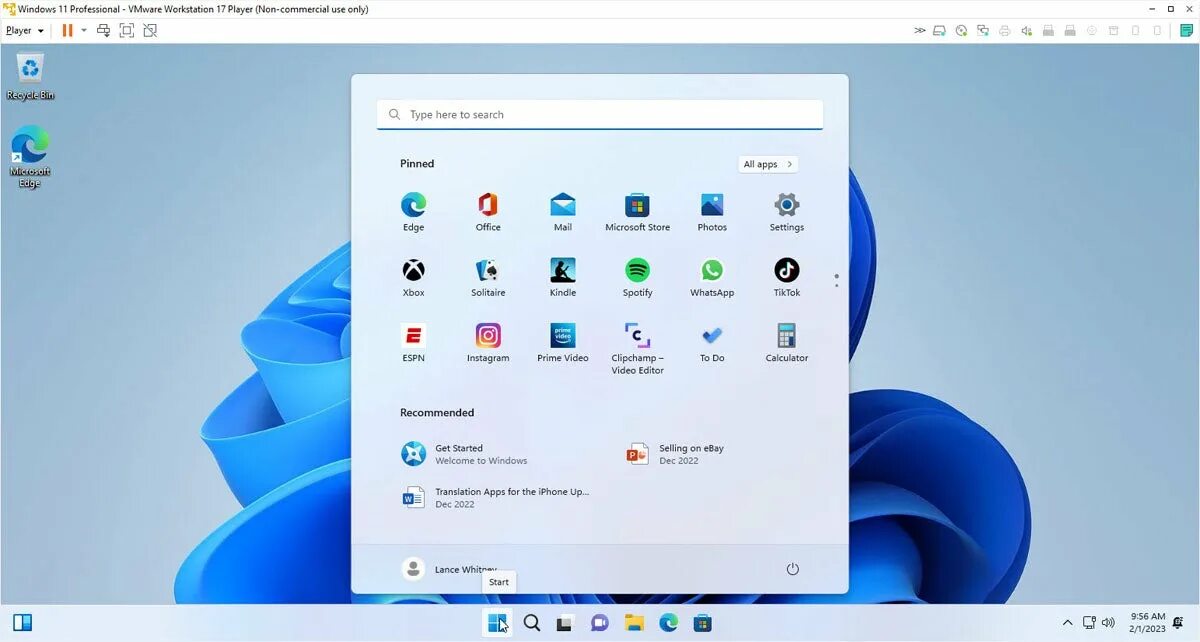
Task: Launch Prime Video
Action: coord(563,343)
